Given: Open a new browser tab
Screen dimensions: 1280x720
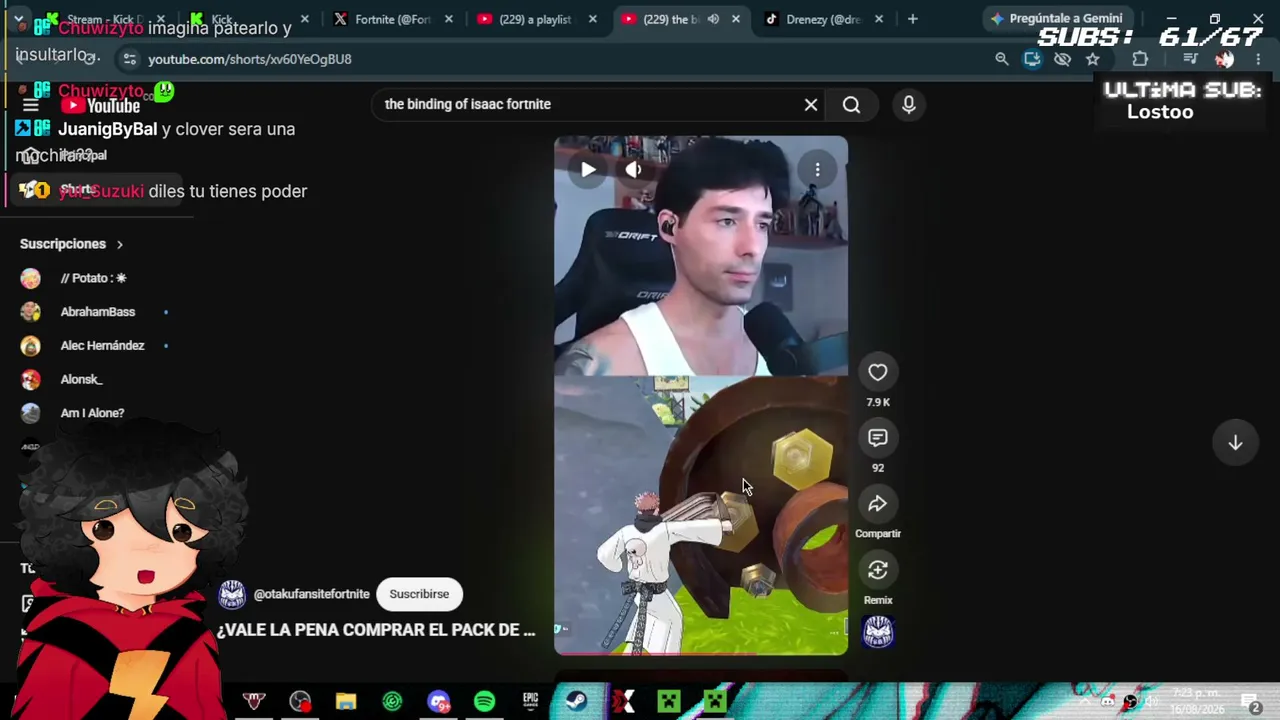Looking at the screenshot, I should coord(912,19).
